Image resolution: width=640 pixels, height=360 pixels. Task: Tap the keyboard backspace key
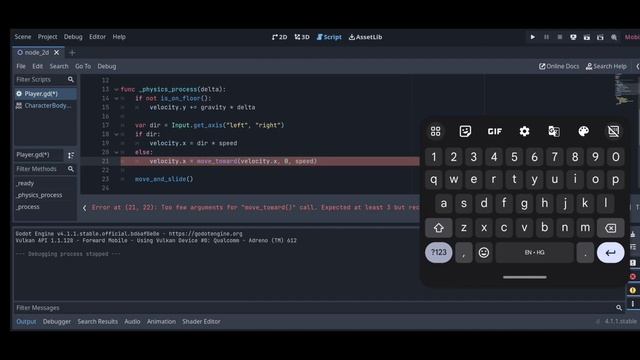pos(611,228)
